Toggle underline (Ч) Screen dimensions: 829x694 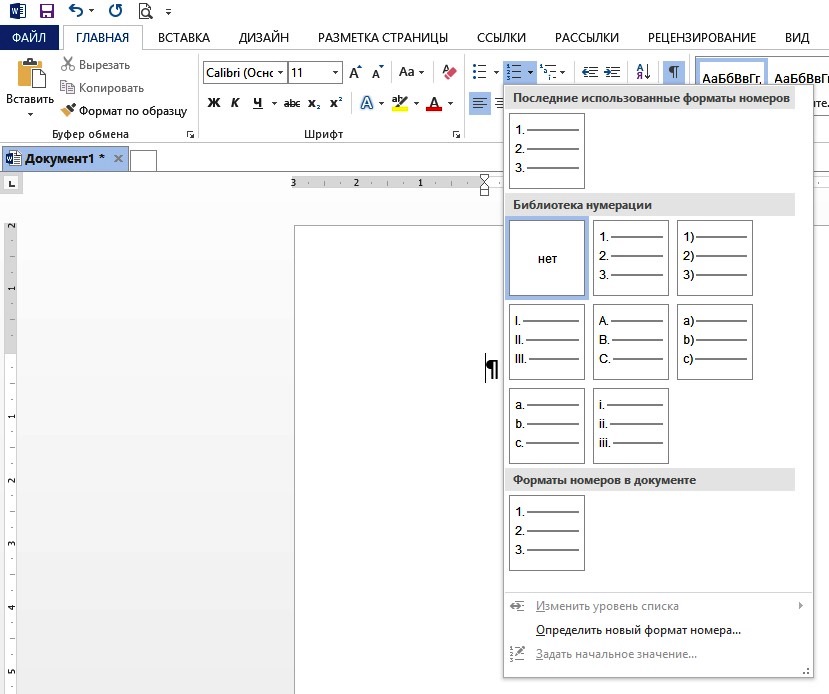click(257, 103)
